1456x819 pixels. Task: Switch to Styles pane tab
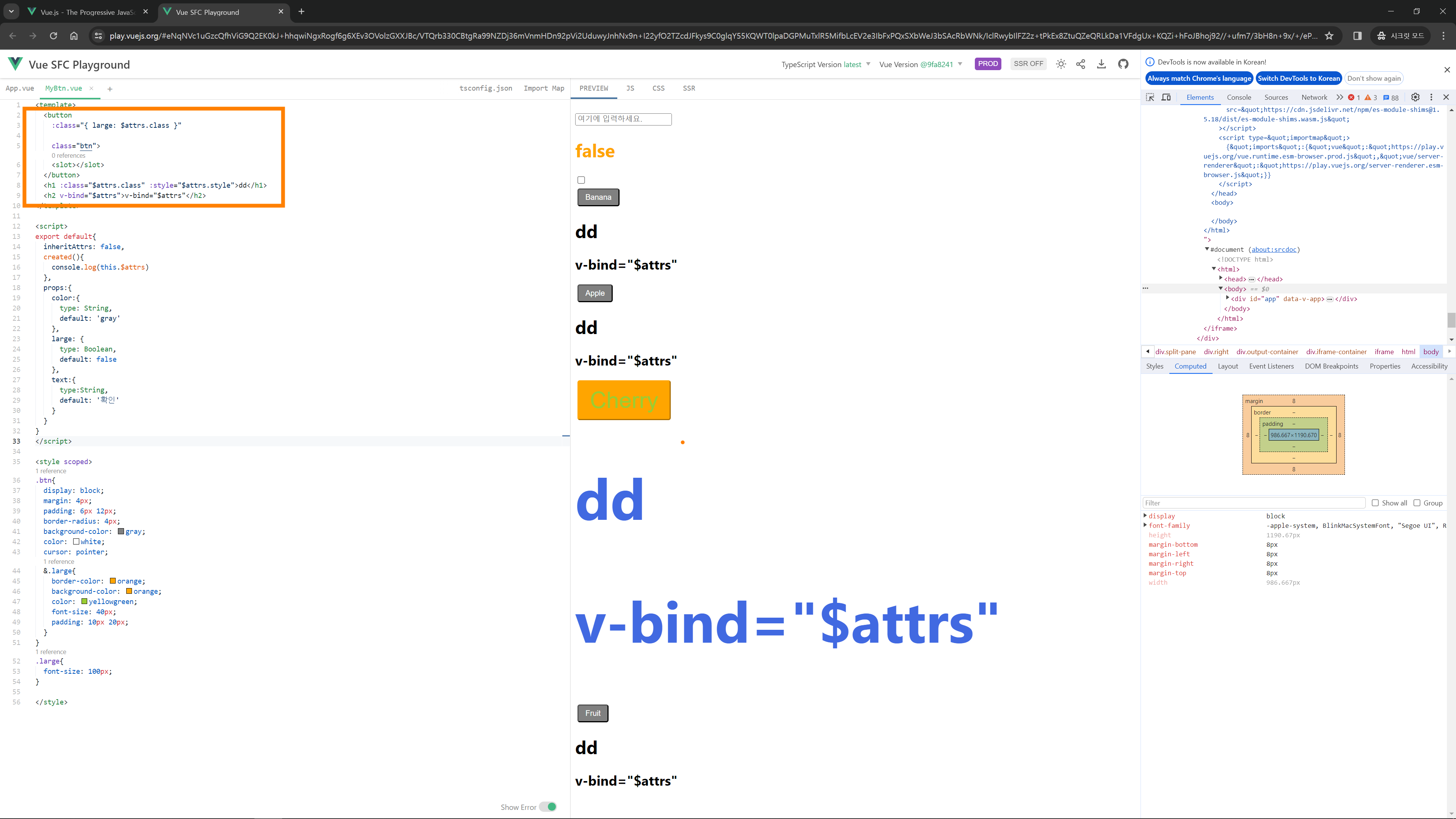click(x=1155, y=366)
